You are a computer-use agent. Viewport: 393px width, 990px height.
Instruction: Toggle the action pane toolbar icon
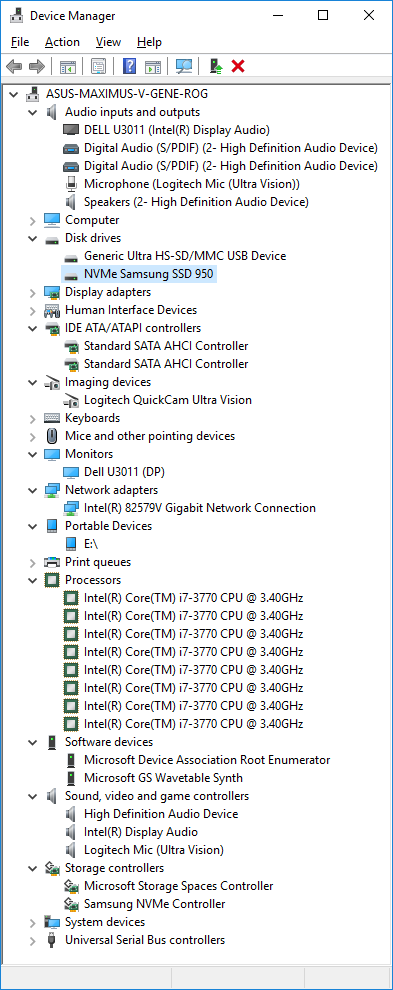[x=152, y=66]
